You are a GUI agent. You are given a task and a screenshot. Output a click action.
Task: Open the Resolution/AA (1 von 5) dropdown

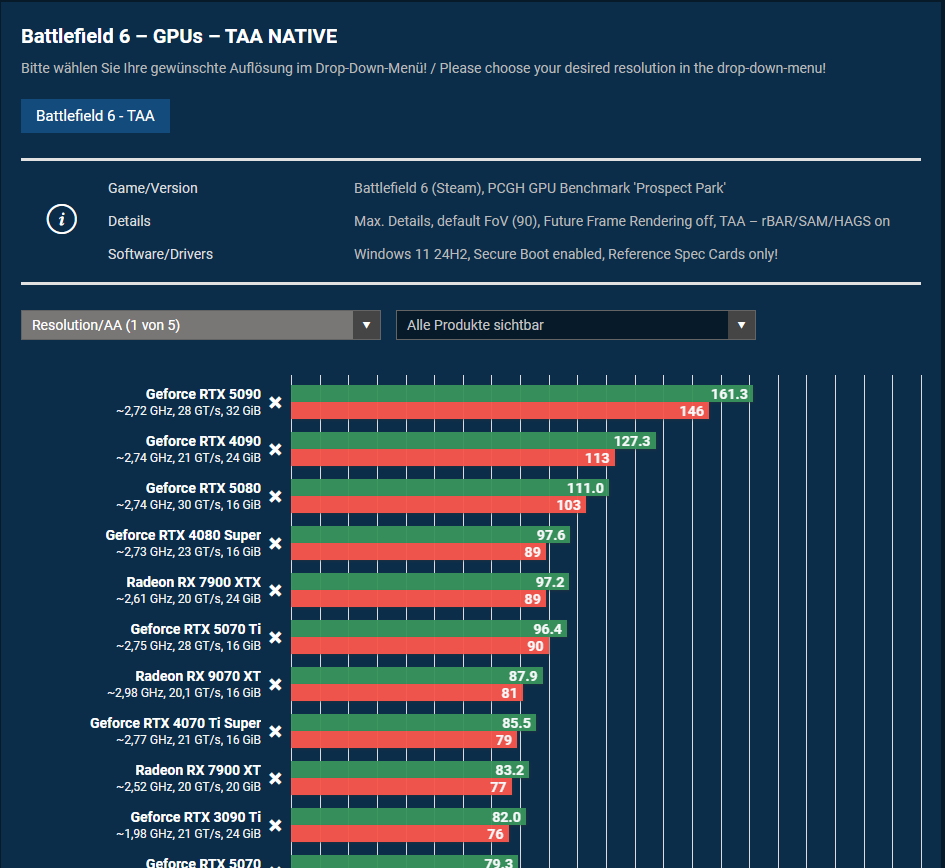coord(201,326)
